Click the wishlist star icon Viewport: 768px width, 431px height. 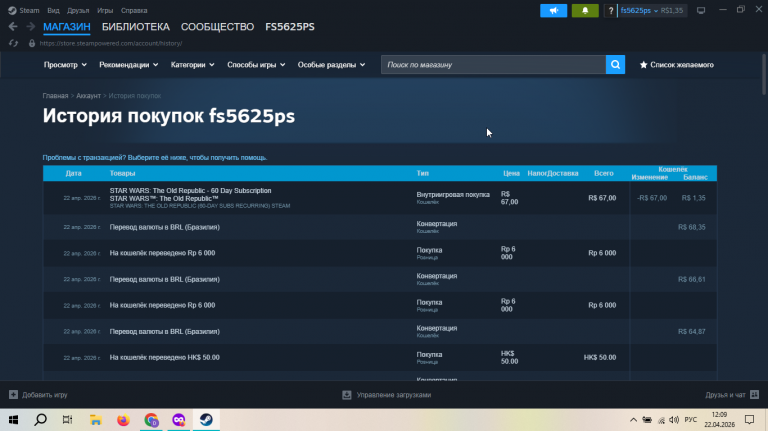(644, 65)
